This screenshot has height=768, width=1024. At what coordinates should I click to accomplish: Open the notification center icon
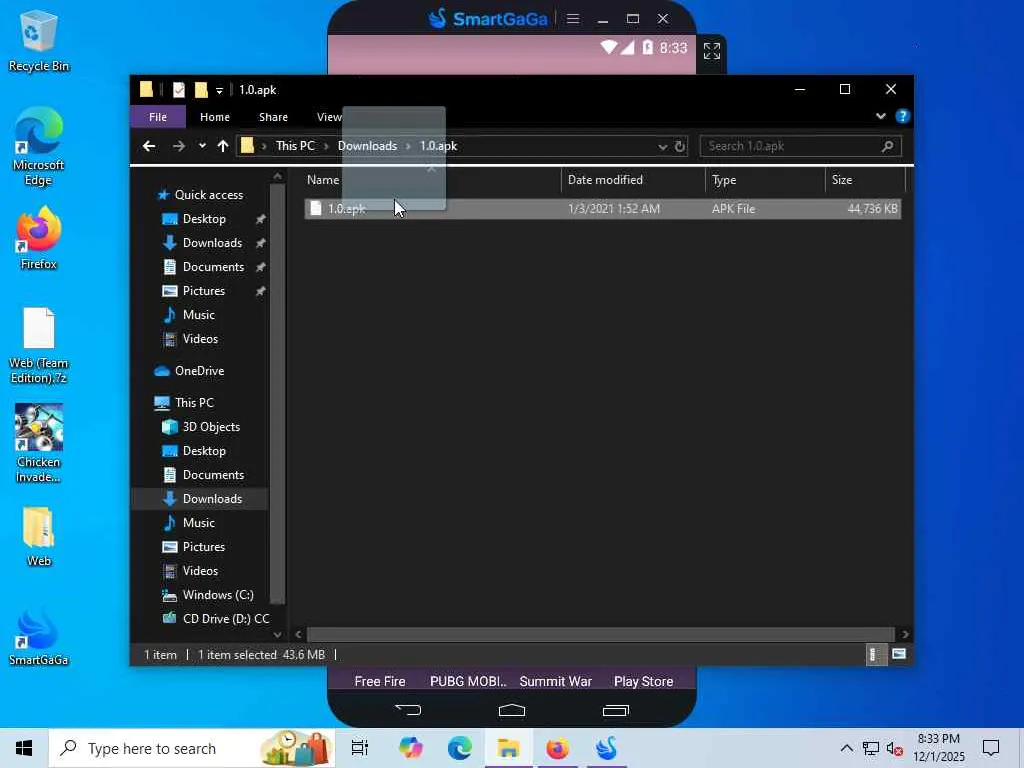click(991, 748)
